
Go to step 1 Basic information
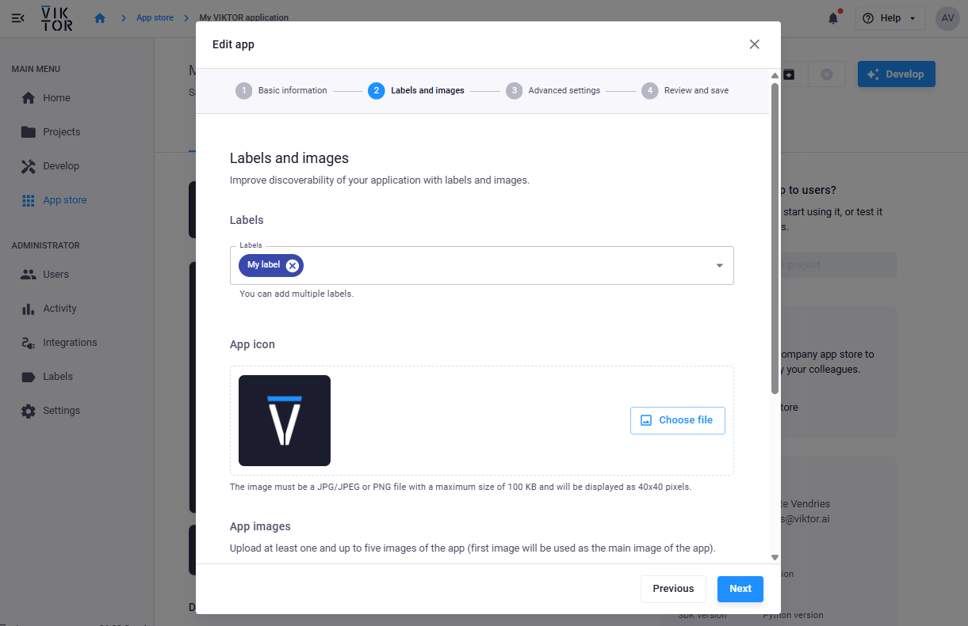coord(281,91)
